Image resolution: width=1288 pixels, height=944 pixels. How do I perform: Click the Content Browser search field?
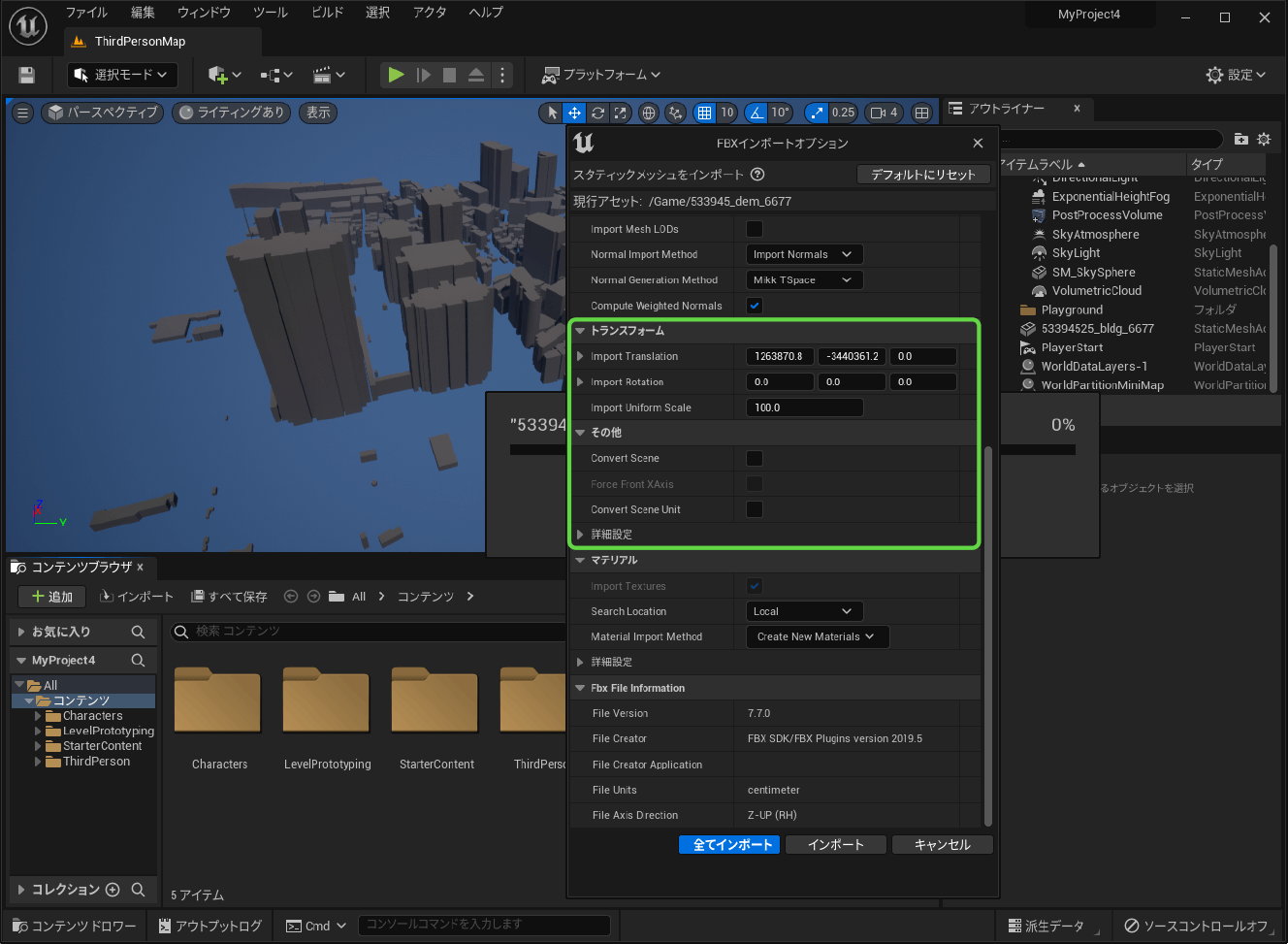click(369, 632)
